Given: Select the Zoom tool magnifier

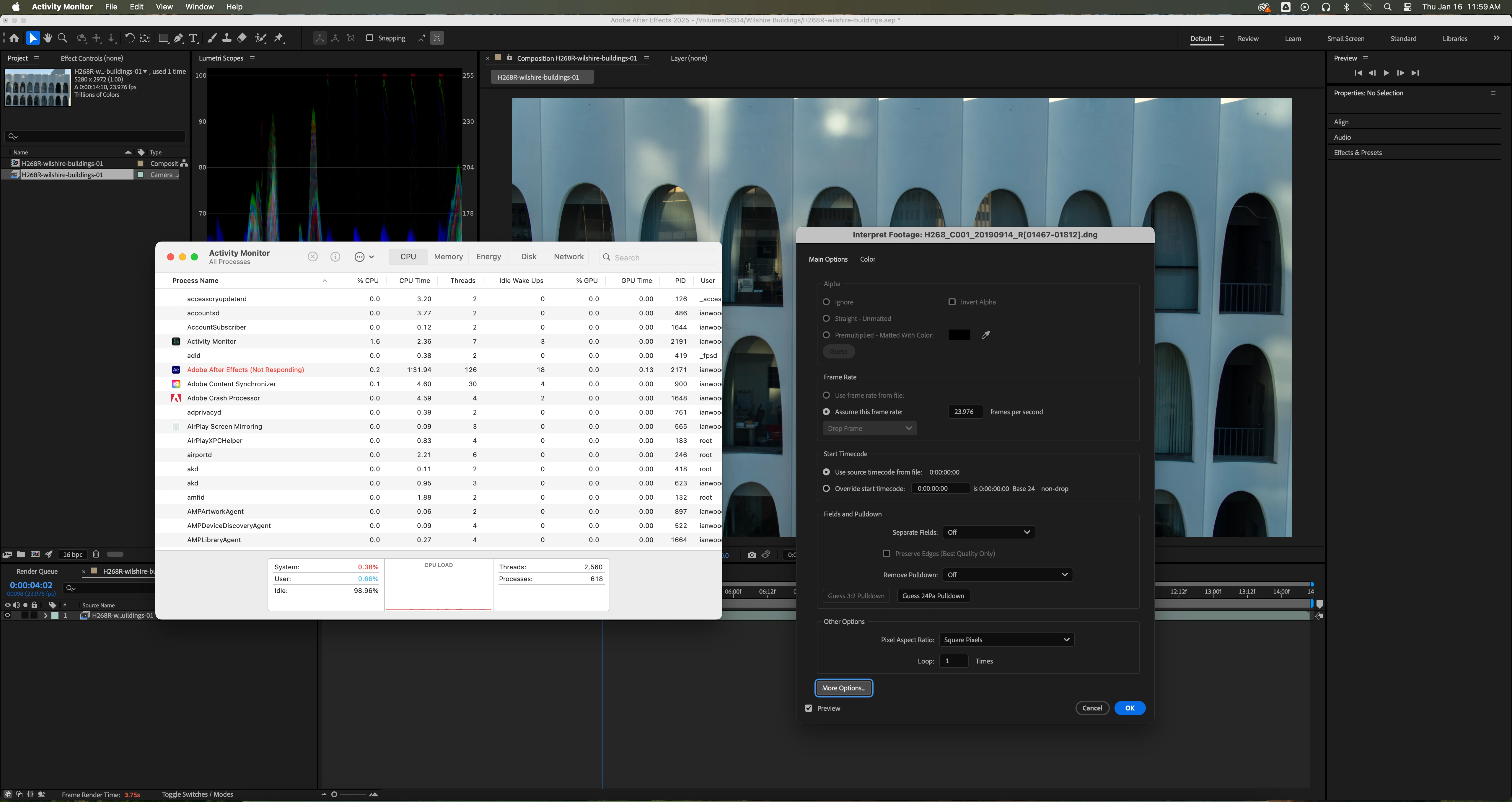Looking at the screenshot, I should tap(62, 38).
